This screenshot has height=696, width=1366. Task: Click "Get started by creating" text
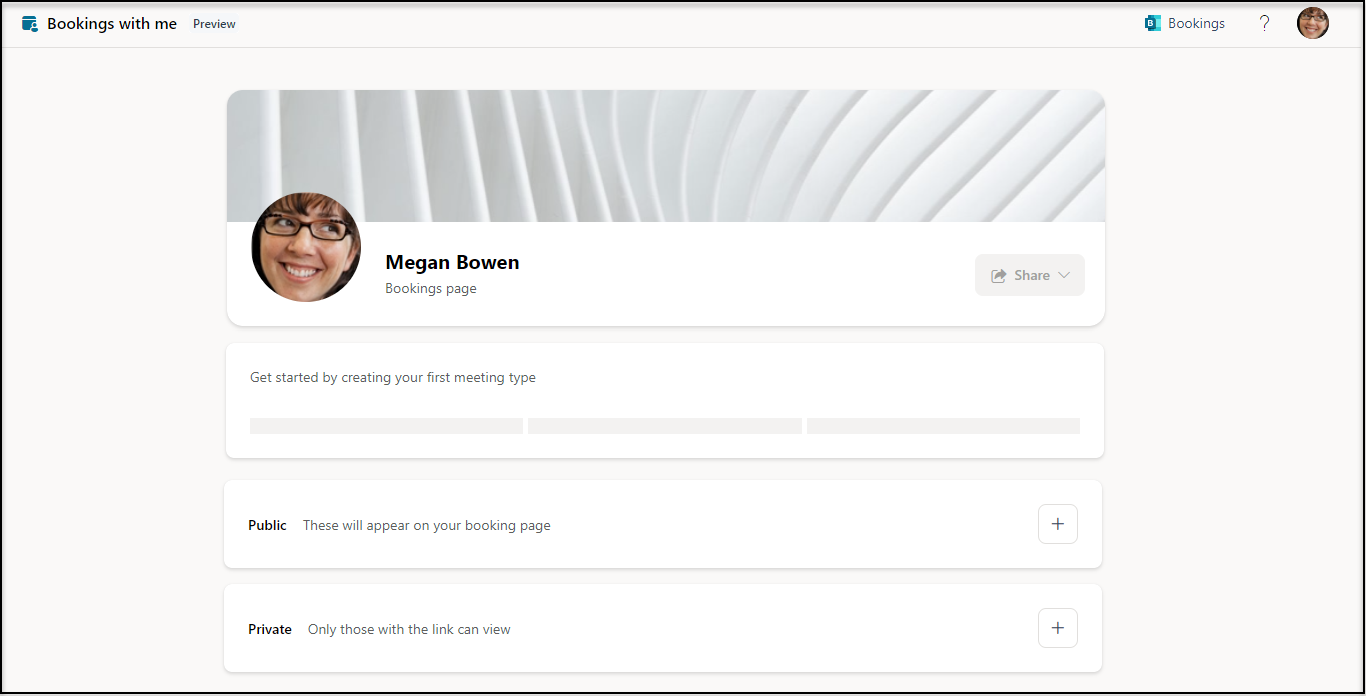coord(392,378)
